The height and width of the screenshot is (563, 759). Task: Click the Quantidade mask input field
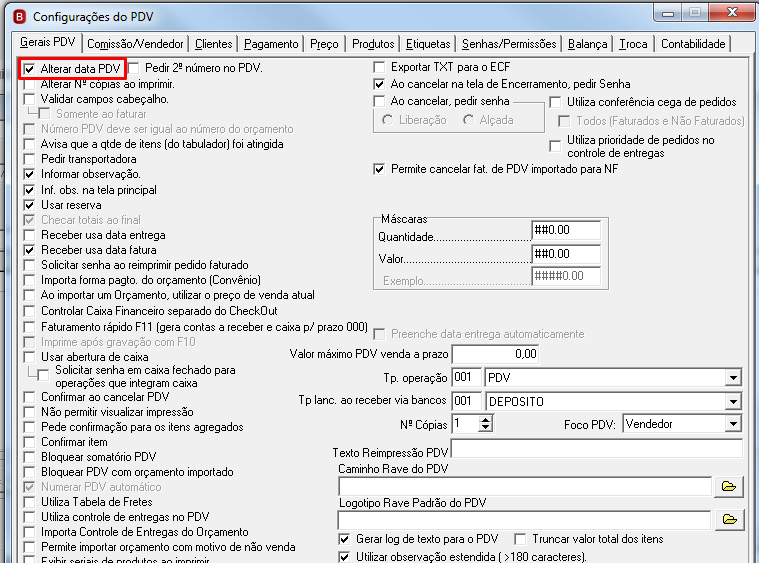click(566, 230)
